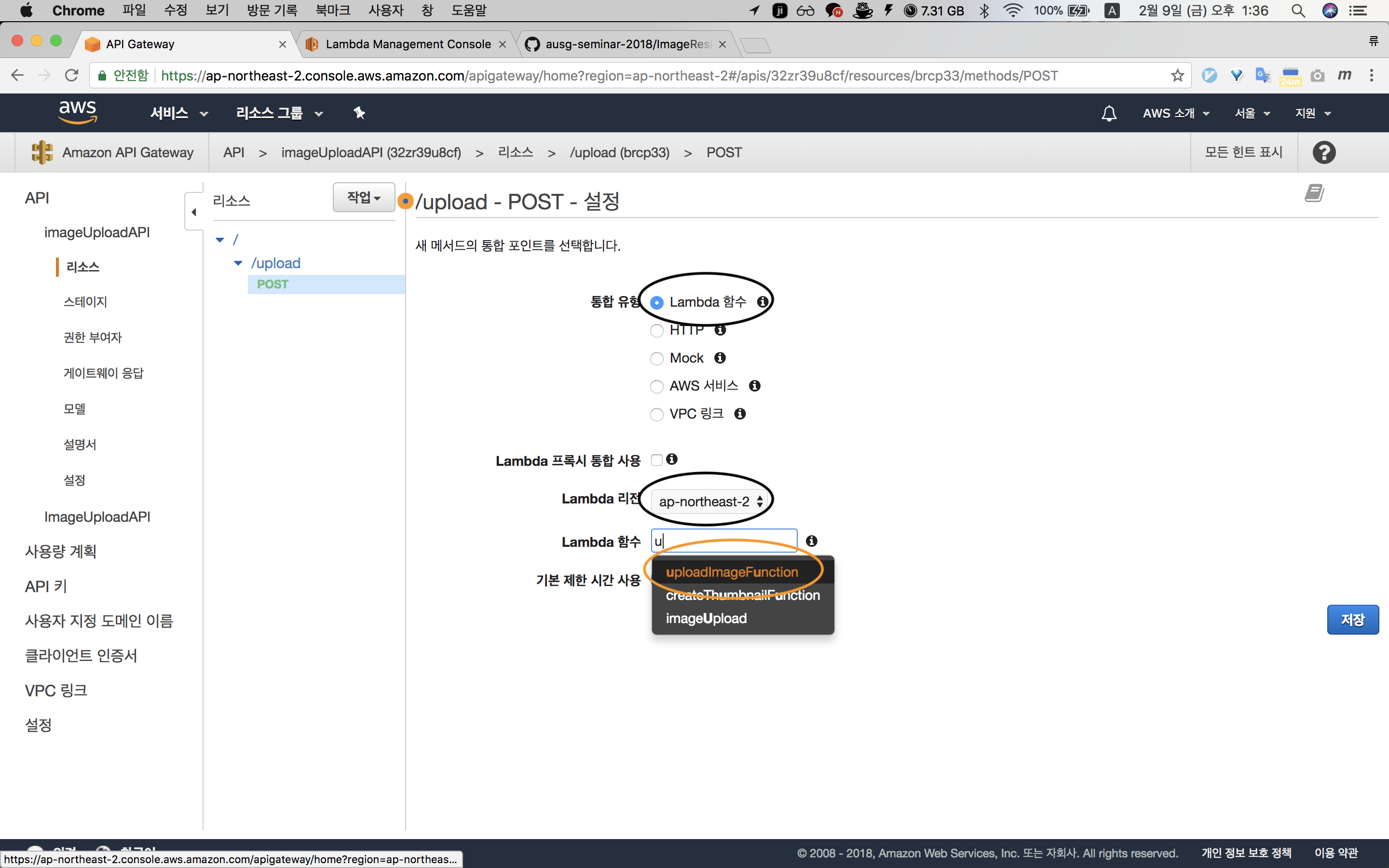1389x868 pixels.
Task: Collapse the /upload resource tree node
Action: 238,263
